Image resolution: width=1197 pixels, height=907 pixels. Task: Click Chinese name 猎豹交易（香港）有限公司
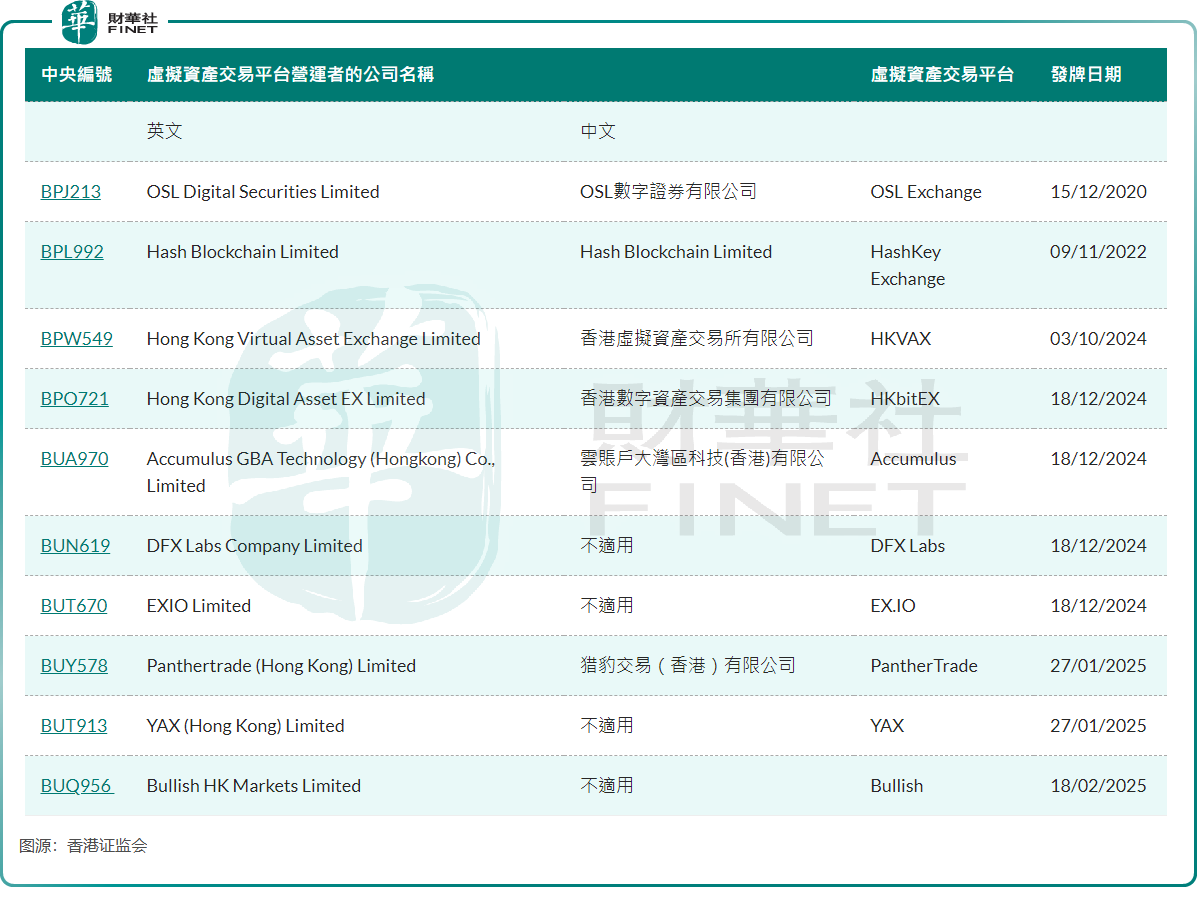(x=687, y=666)
